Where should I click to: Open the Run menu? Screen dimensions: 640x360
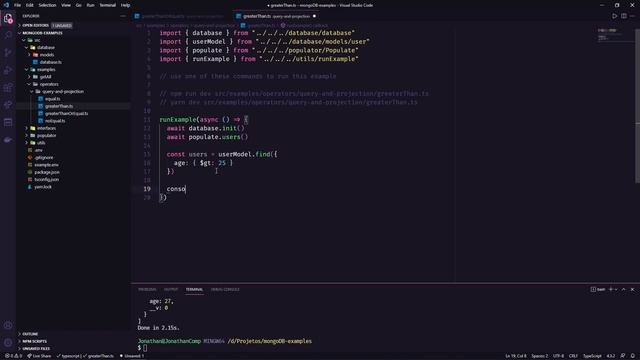(90, 5)
